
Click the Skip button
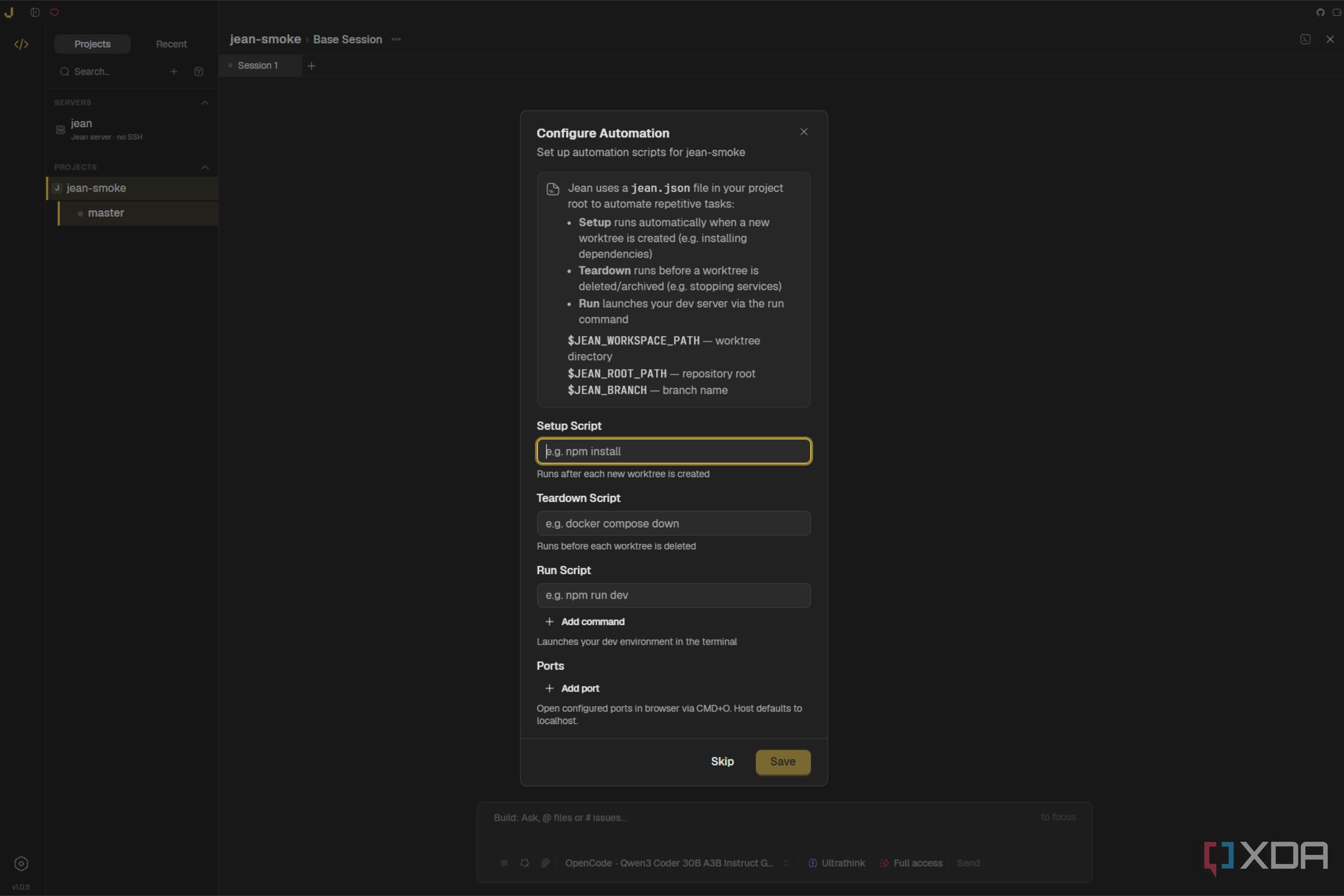[722, 762]
